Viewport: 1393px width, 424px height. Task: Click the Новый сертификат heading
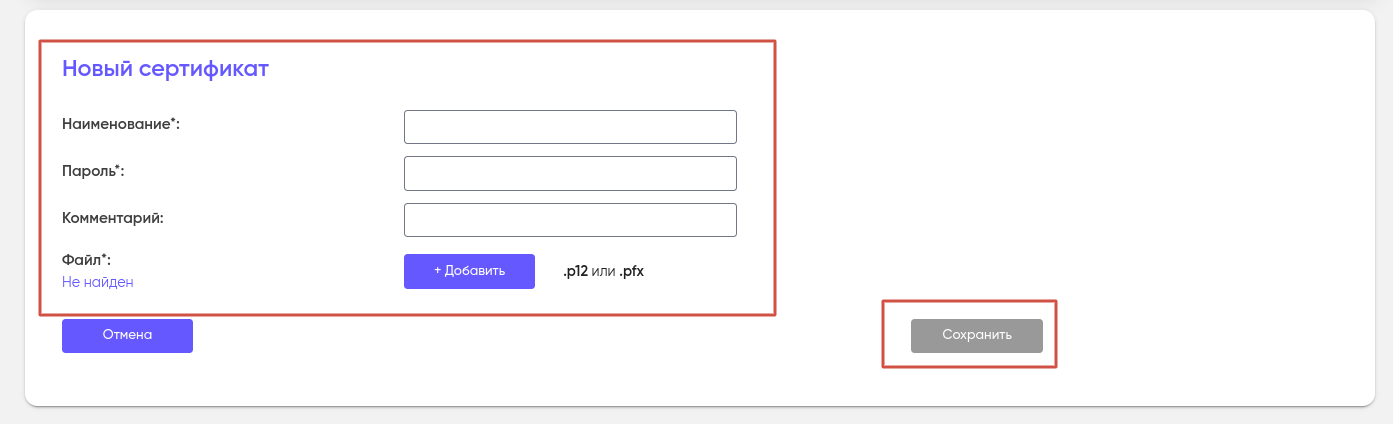click(165, 69)
